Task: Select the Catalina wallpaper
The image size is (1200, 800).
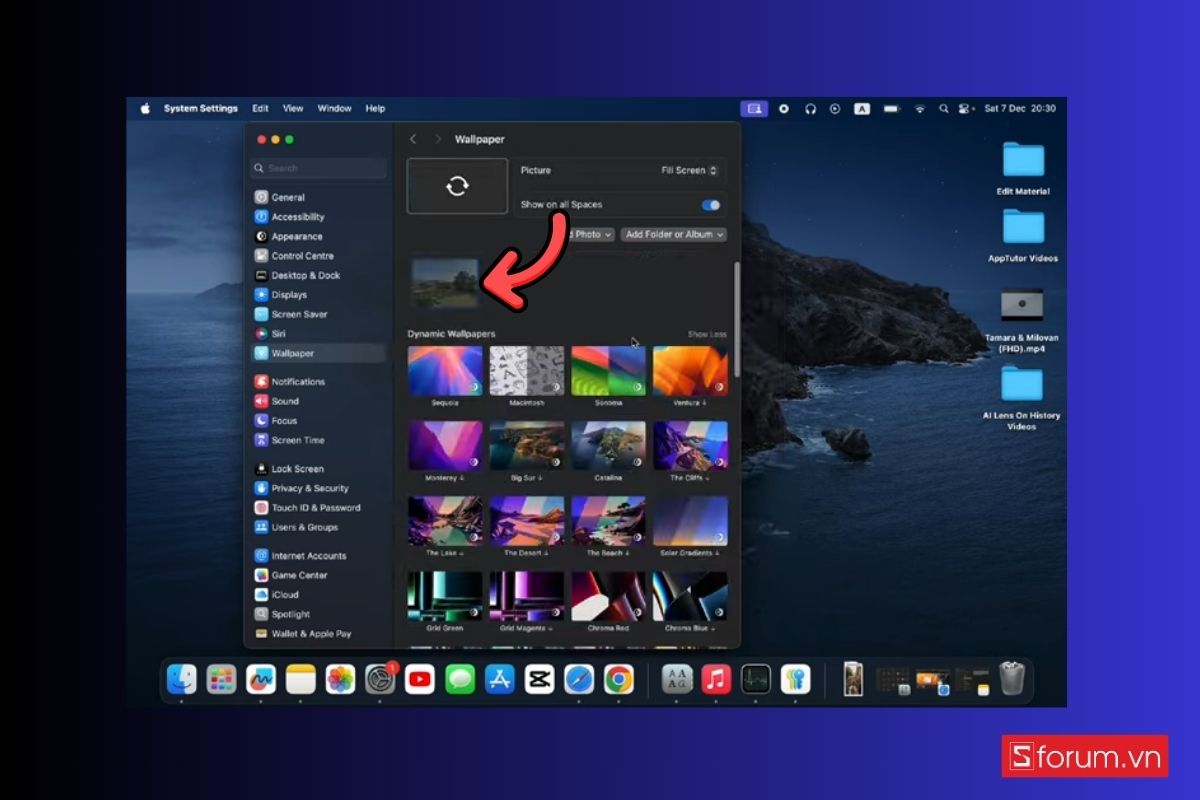Action: [608, 446]
